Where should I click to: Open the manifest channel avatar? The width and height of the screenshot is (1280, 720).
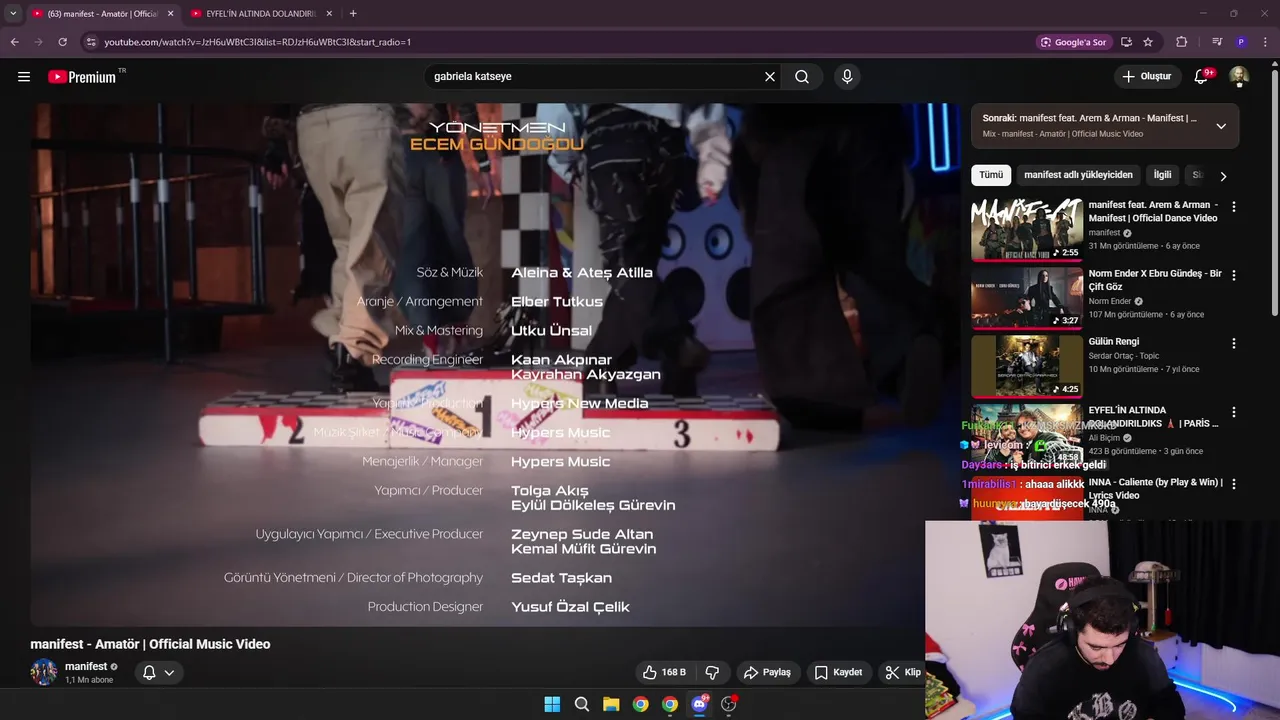(44, 672)
